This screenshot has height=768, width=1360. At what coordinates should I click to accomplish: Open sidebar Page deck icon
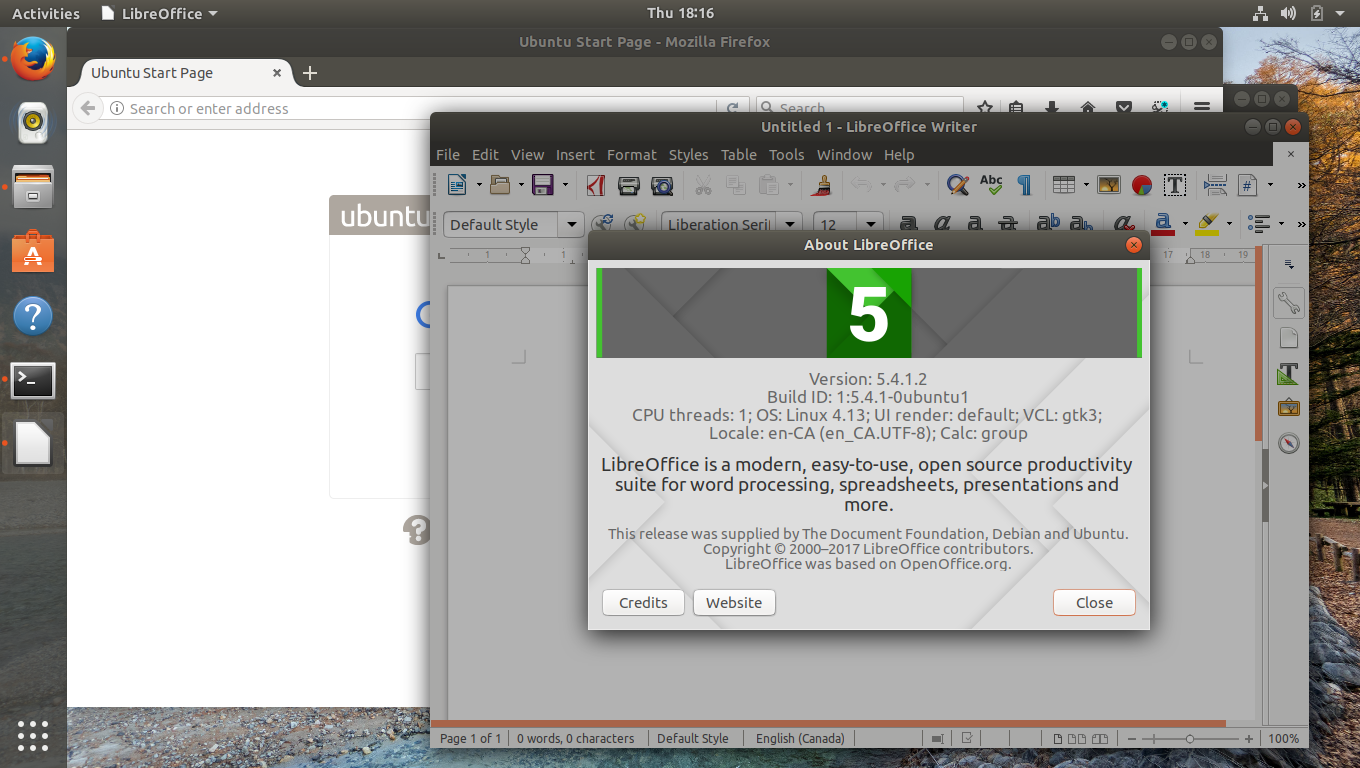coord(1288,338)
